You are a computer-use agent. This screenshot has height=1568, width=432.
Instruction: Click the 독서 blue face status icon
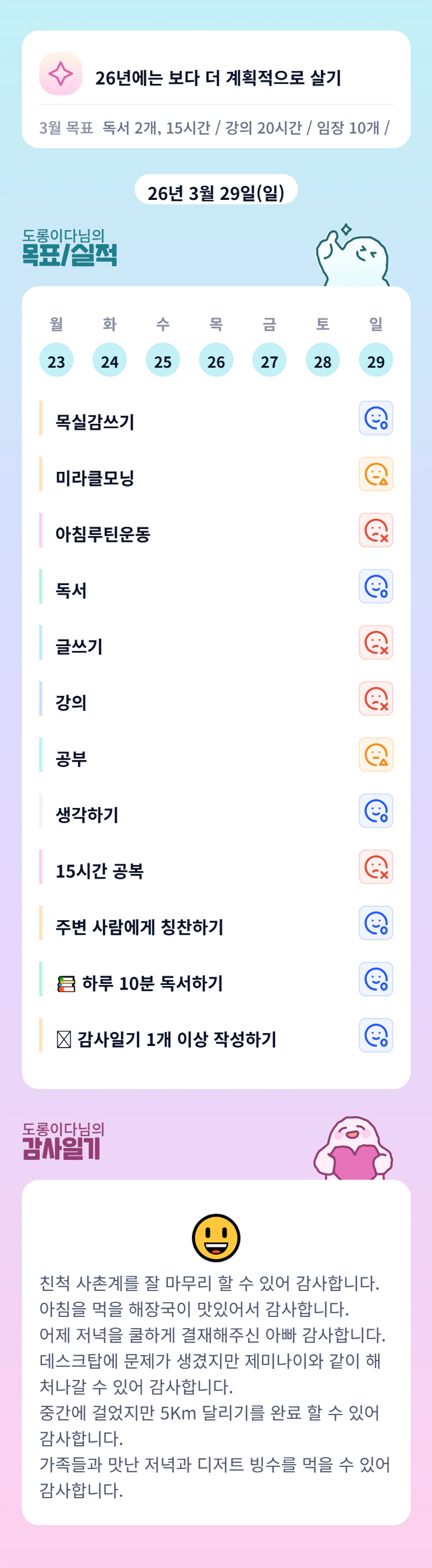pos(376,586)
